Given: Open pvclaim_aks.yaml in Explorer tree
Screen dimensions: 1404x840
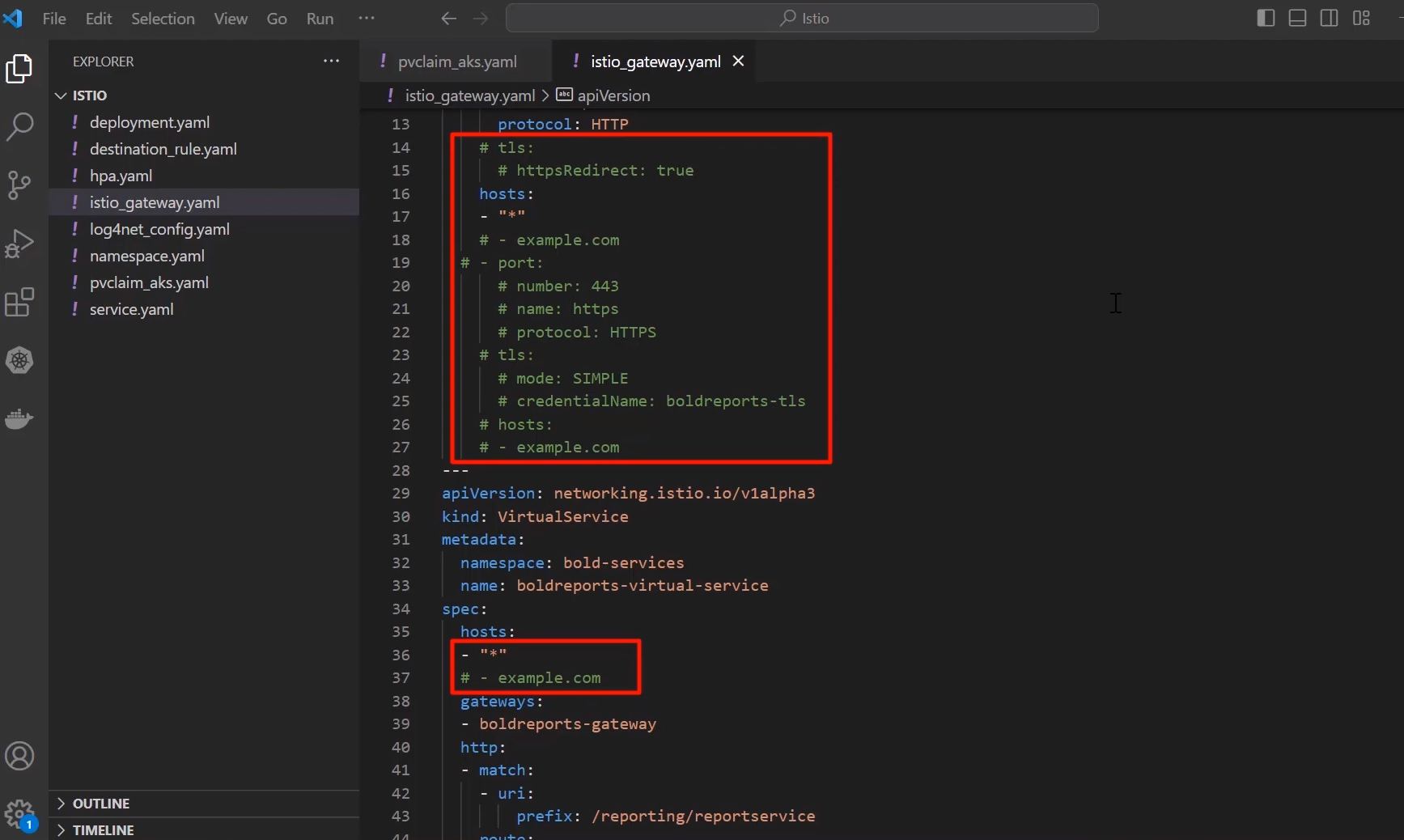Looking at the screenshot, I should [204, 282].
